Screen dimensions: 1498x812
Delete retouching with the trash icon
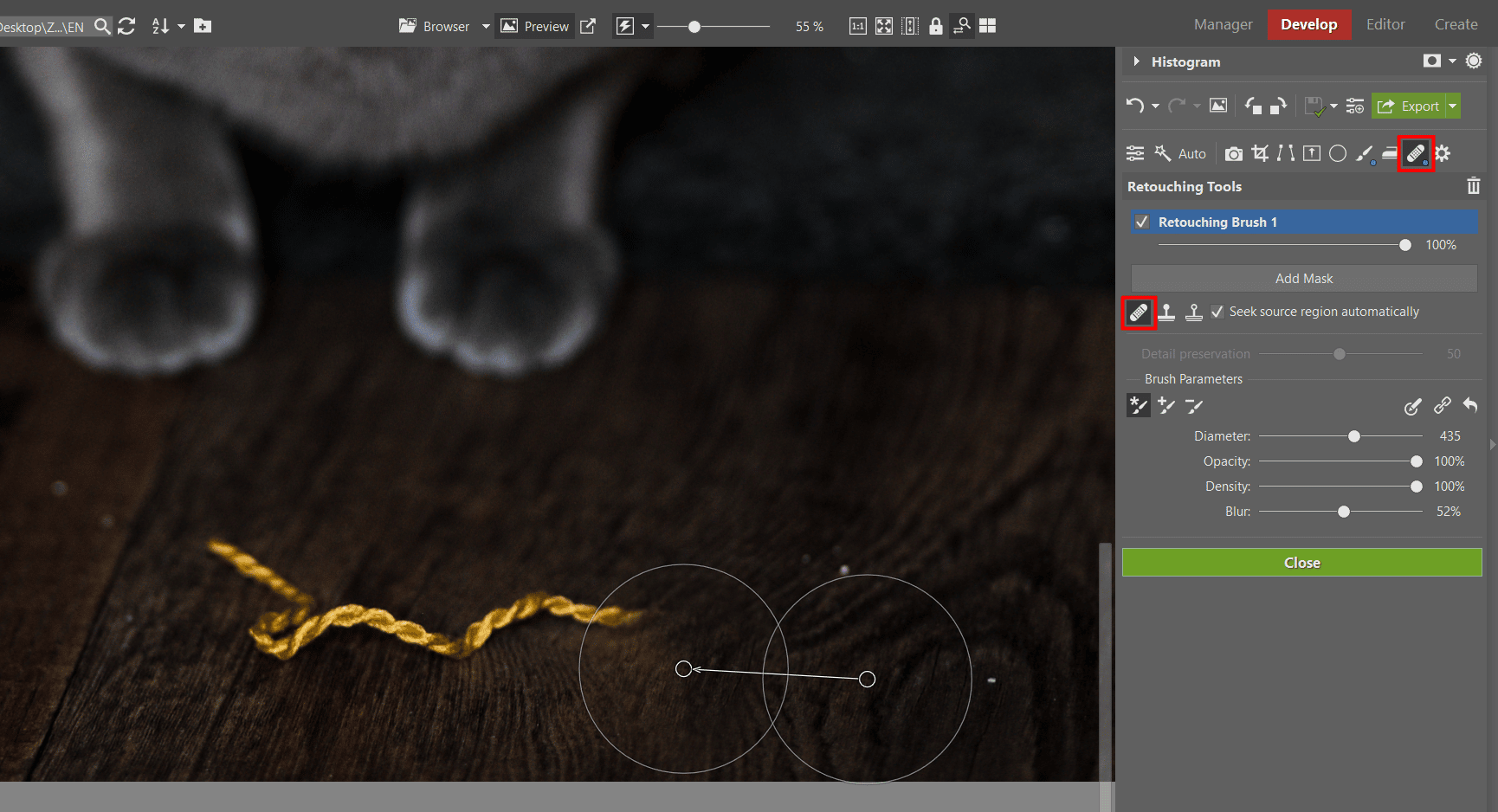[x=1473, y=186]
